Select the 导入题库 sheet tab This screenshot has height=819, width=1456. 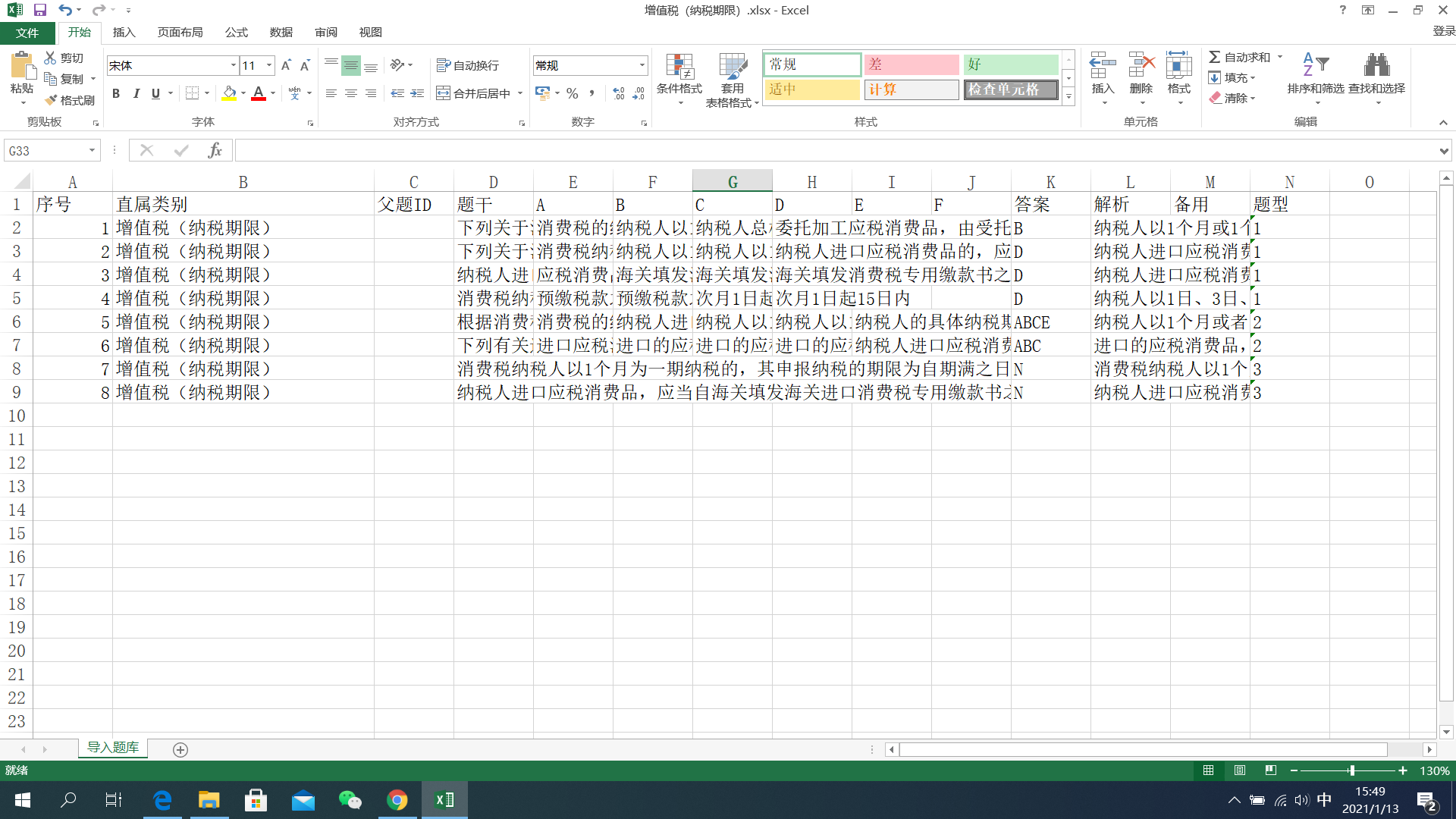pos(113,748)
